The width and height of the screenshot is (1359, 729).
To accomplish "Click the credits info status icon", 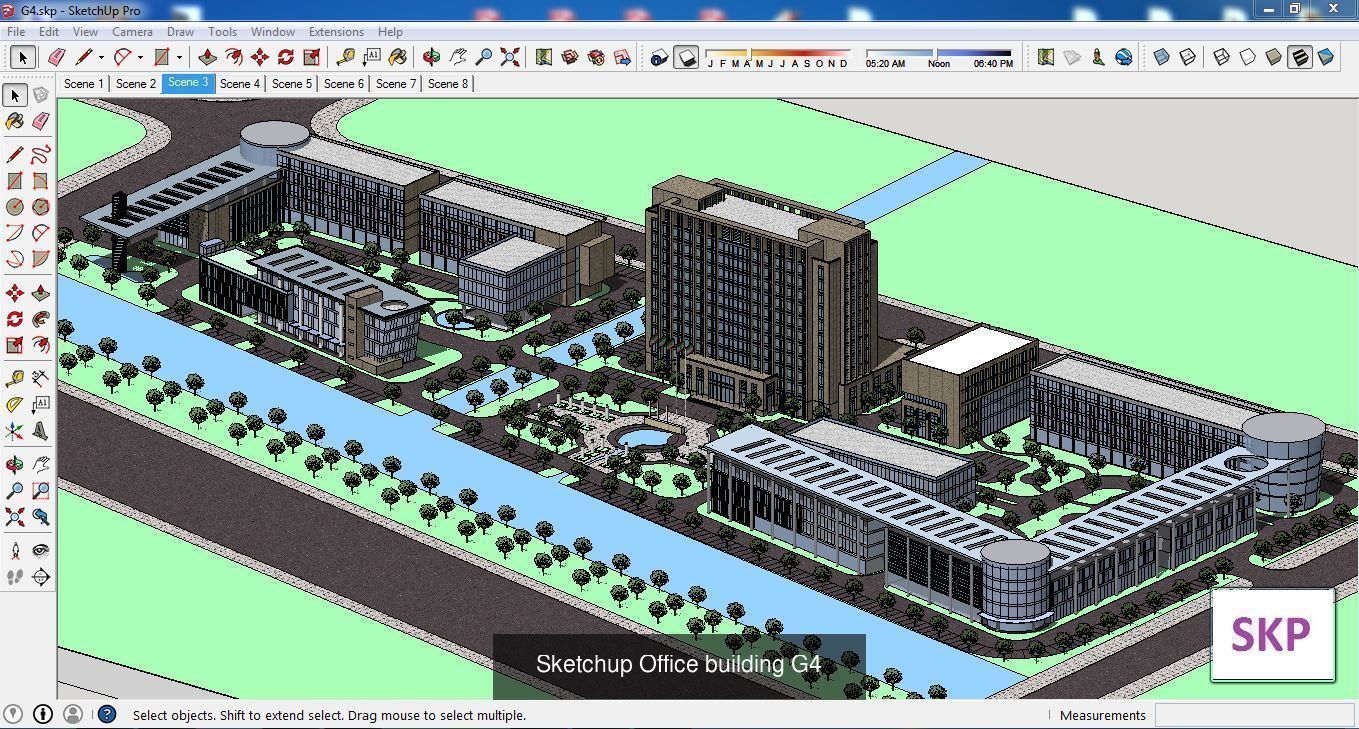I will (43, 714).
